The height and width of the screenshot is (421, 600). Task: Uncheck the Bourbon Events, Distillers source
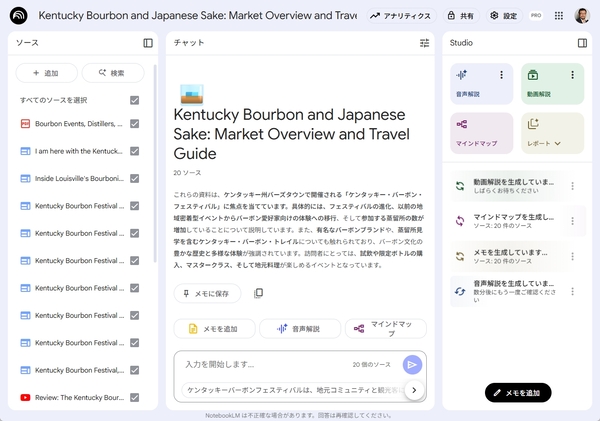click(134, 124)
